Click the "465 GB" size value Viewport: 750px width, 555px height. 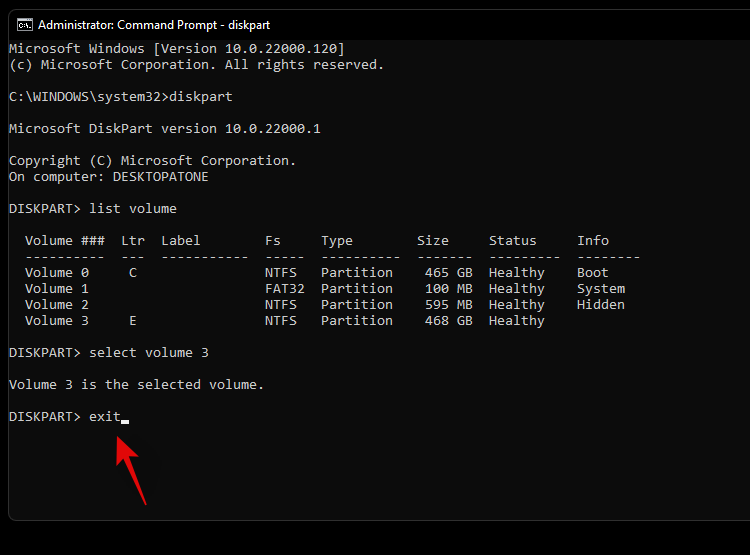(x=448, y=273)
